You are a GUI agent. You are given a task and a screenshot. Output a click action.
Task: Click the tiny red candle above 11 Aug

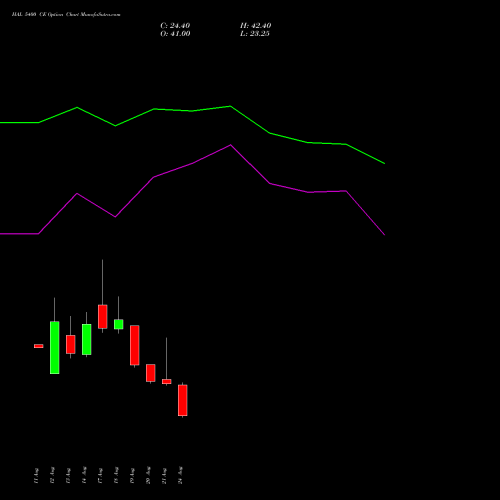(39, 346)
